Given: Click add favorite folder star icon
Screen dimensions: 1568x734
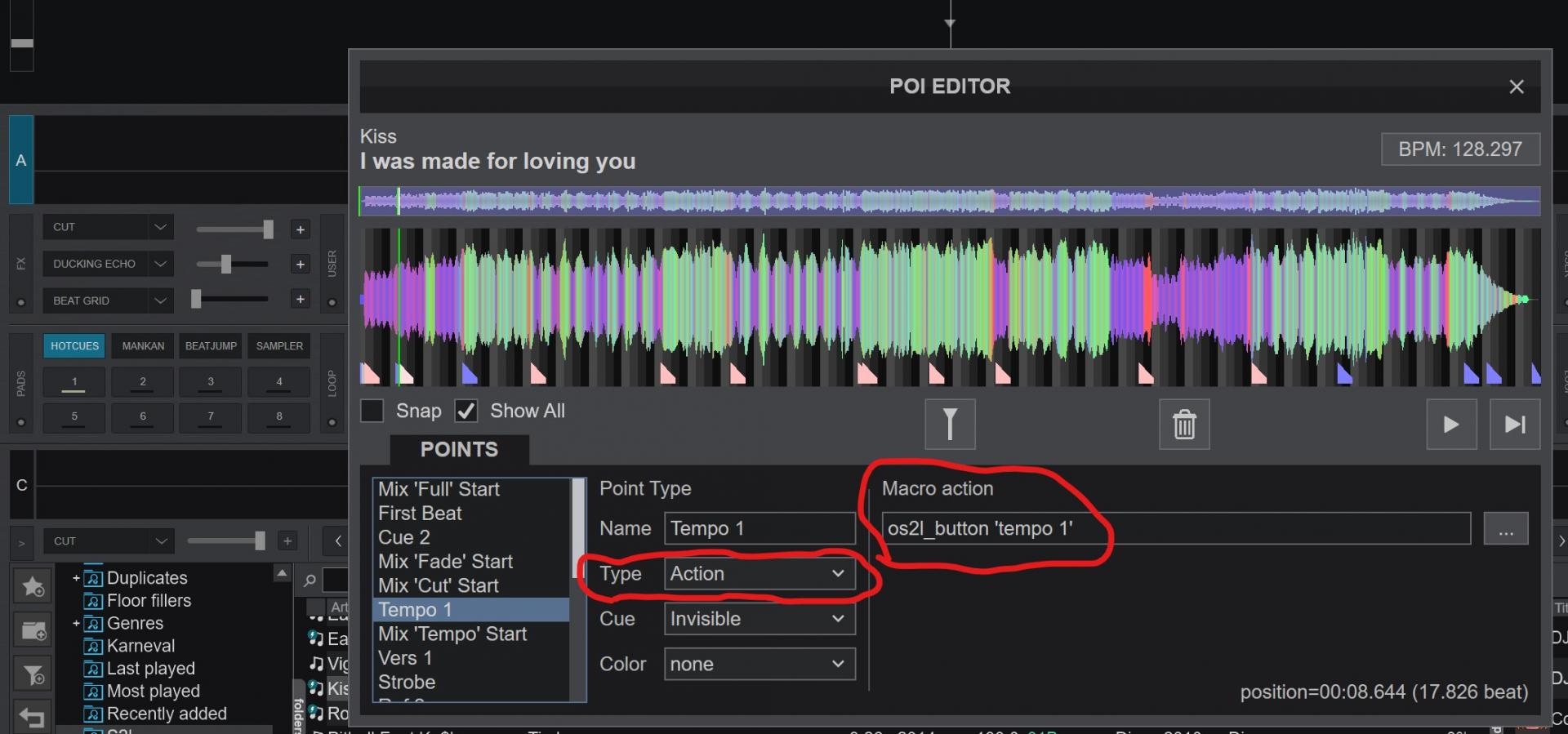Looking at the screenshot, I should pyautogui.click(x=33, y=586).
